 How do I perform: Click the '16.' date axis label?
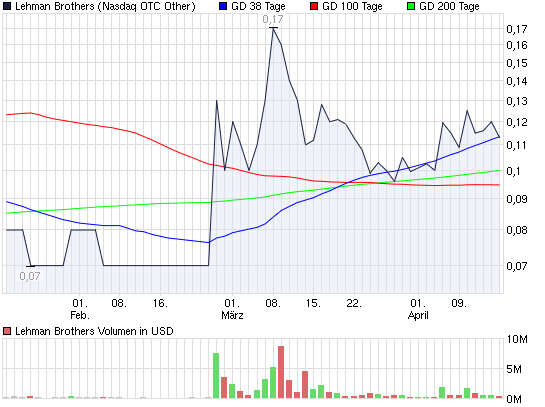pyautogui.click(x=160, y=303)
